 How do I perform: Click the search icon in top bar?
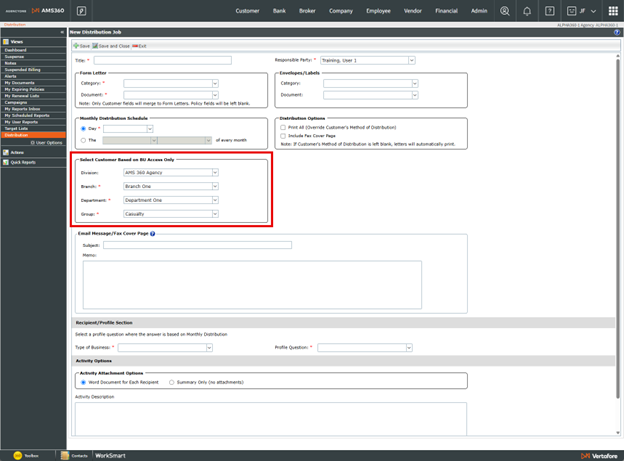504,11
